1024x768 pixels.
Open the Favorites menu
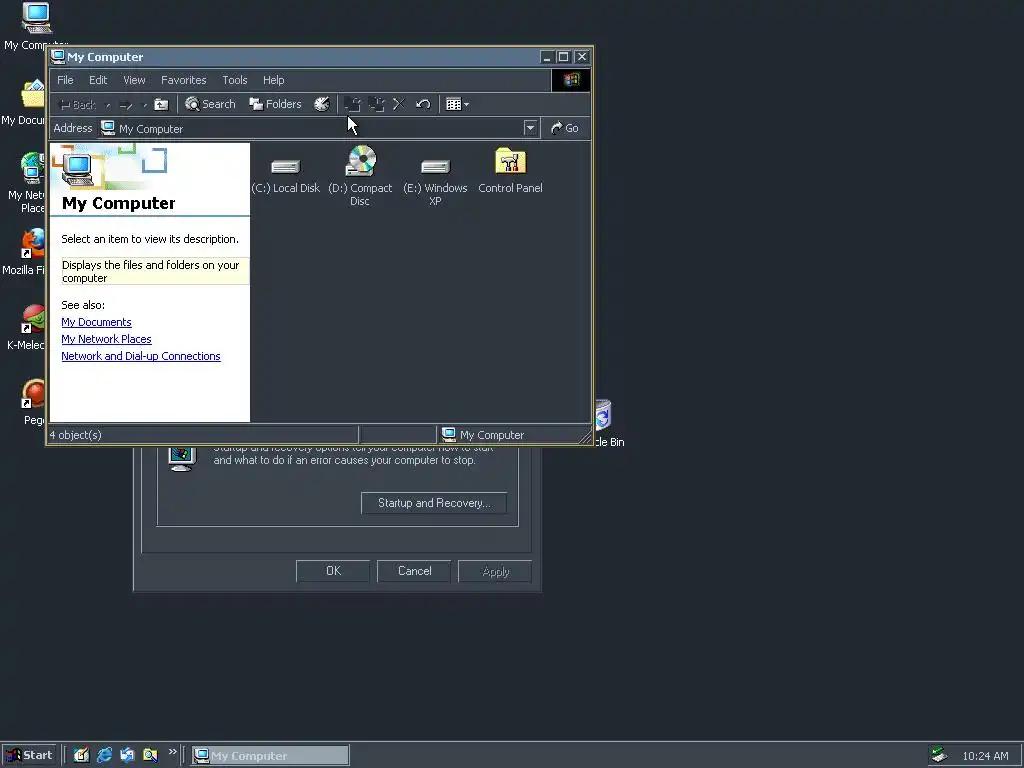(x=184, y=80)
